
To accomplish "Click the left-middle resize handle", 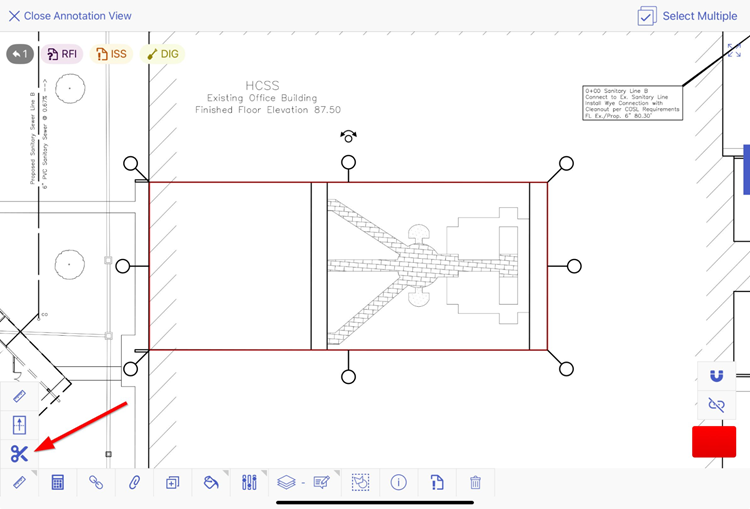I will tap(123, 266).
